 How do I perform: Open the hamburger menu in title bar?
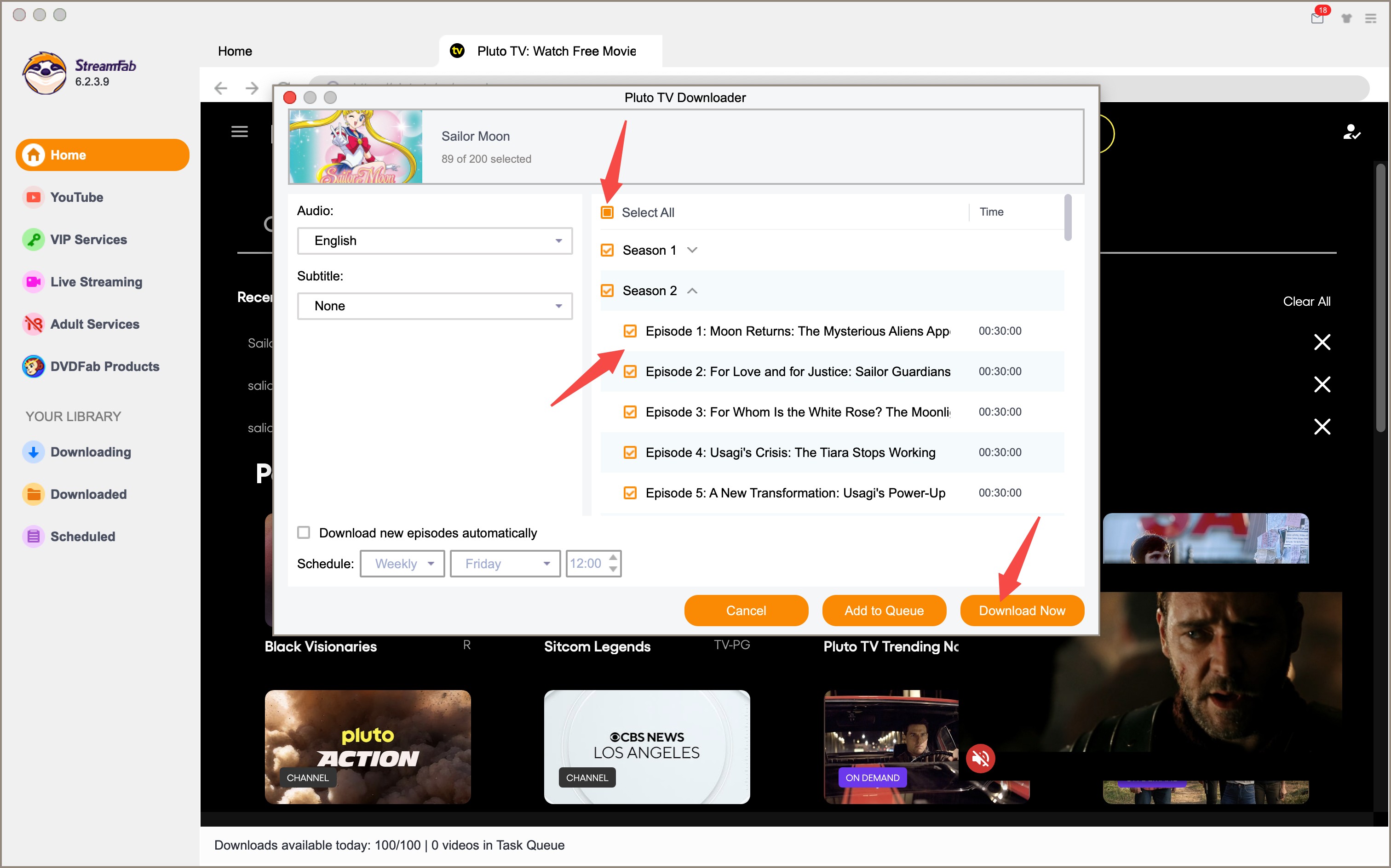pyautogui.click(x=1371, y=18)
